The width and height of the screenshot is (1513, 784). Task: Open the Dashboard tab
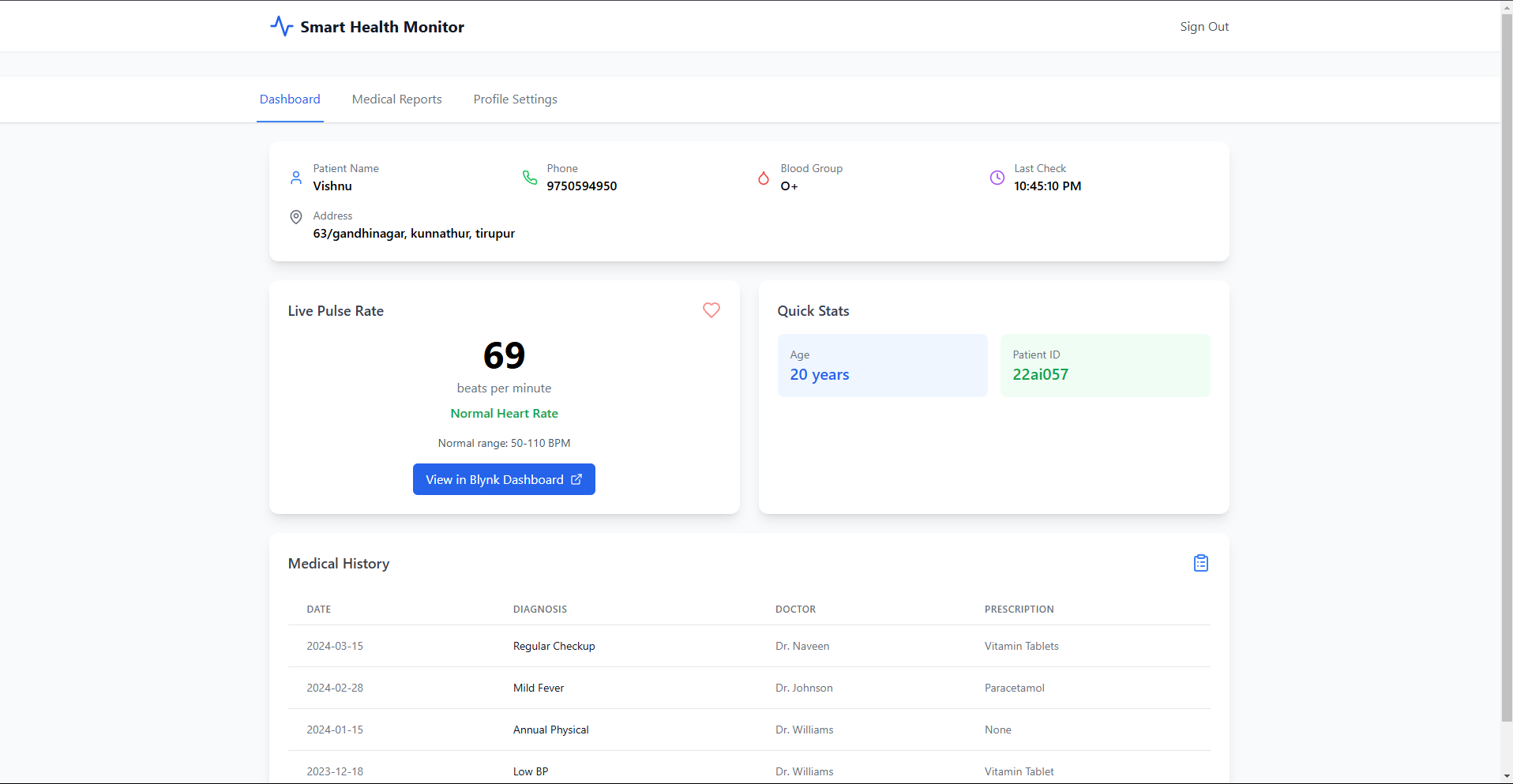pos(290,99)
